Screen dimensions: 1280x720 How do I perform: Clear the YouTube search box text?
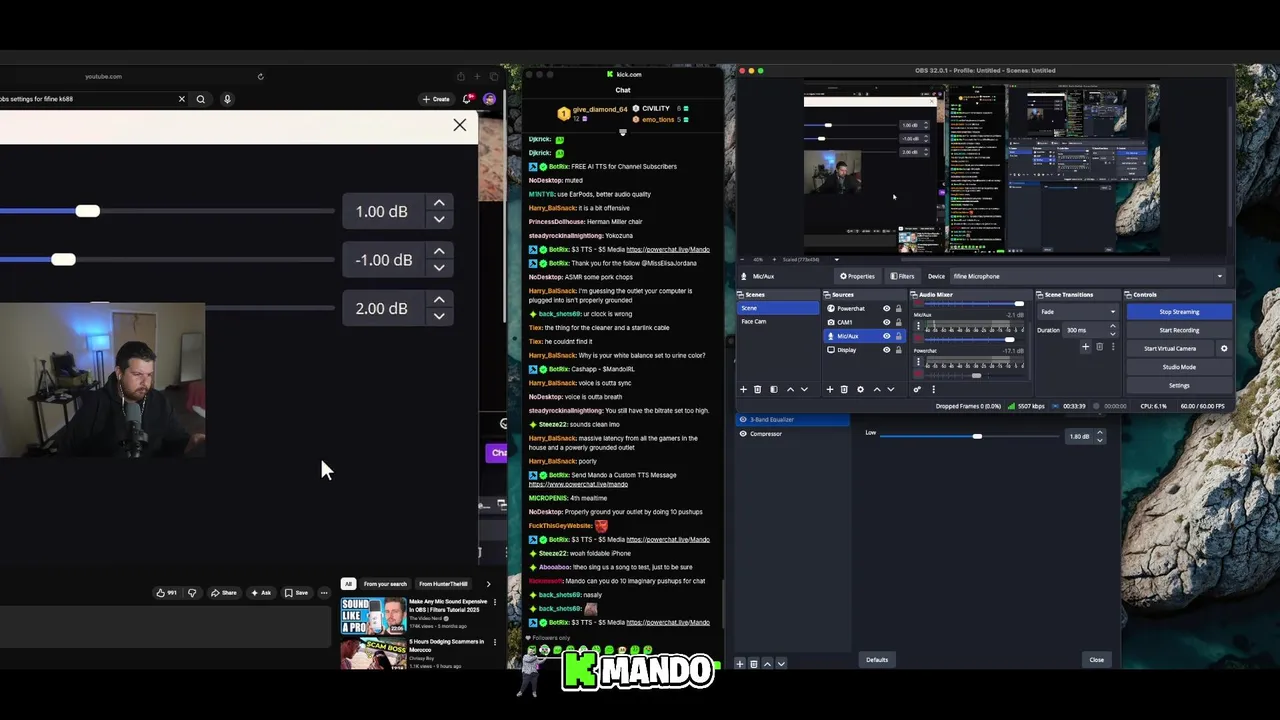point(181,99)
